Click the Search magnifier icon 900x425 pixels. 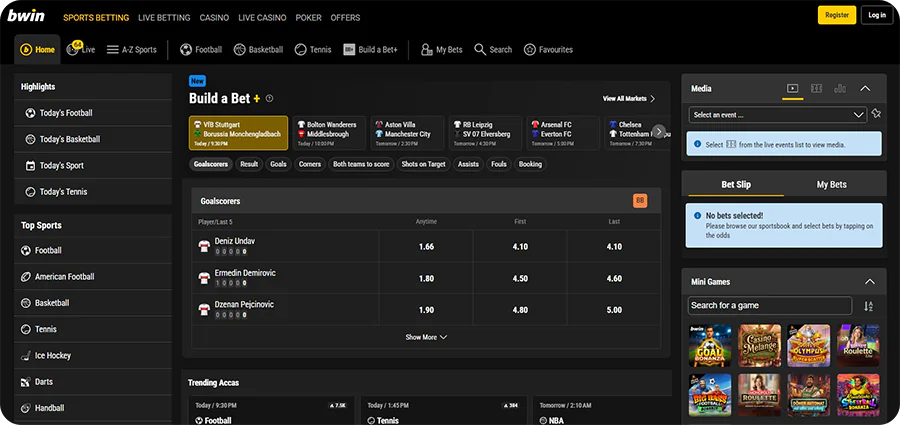[x=480, y=49]
